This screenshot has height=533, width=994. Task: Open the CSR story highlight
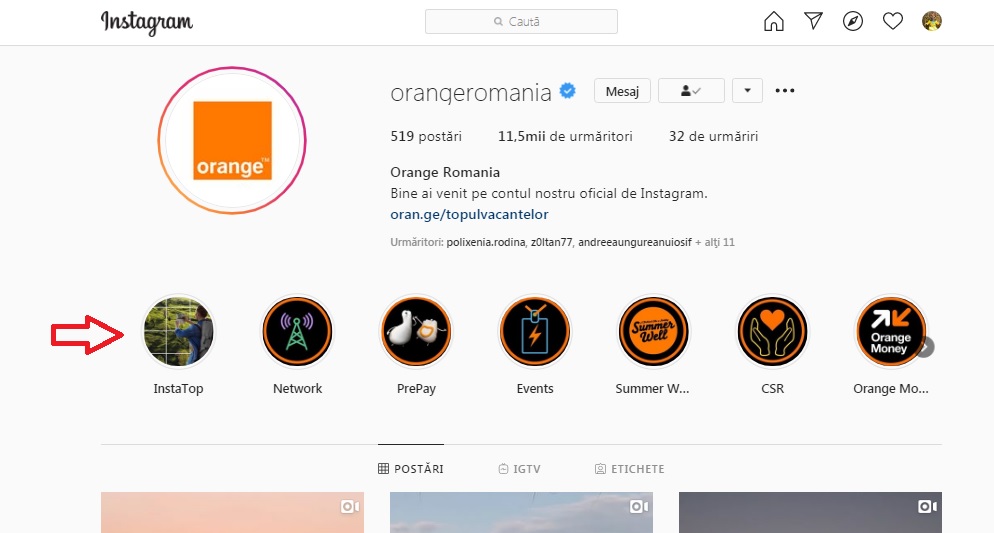[772, 331]
